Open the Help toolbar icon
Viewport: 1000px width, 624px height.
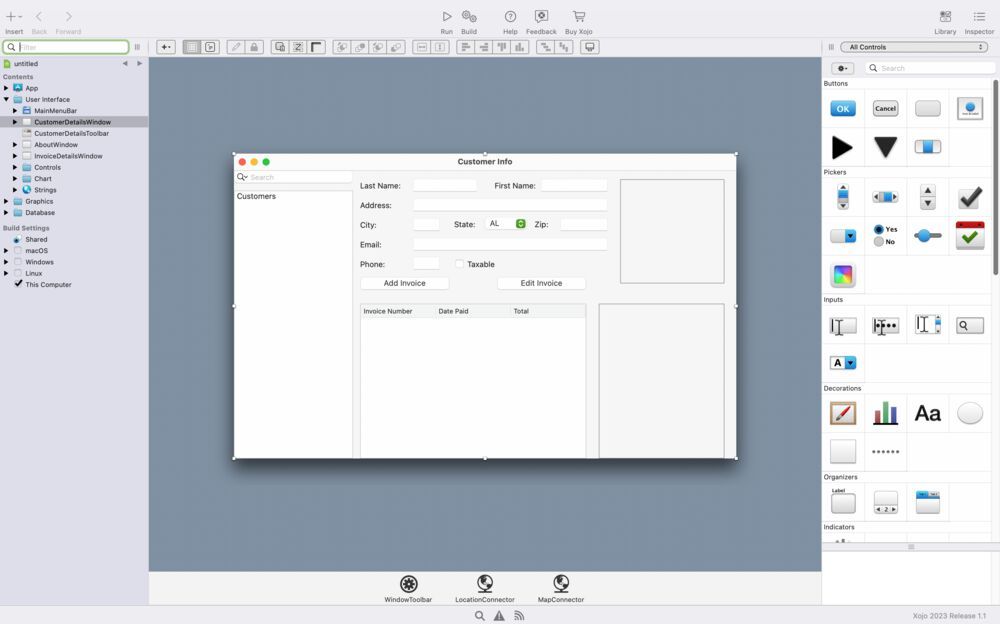tap(510, 17)
